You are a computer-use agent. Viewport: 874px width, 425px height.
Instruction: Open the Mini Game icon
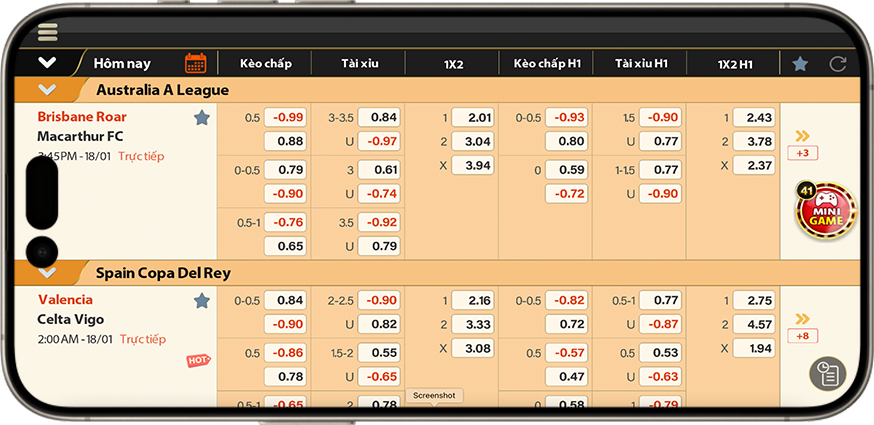point(824,210)
